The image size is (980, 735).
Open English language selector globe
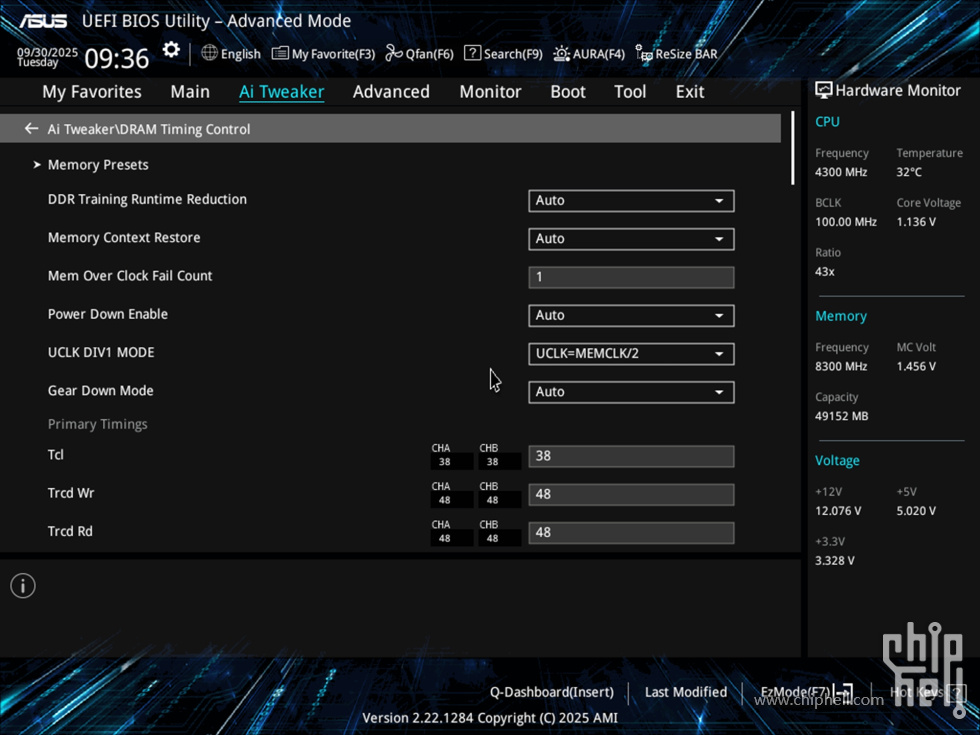(x=231, y=54)
